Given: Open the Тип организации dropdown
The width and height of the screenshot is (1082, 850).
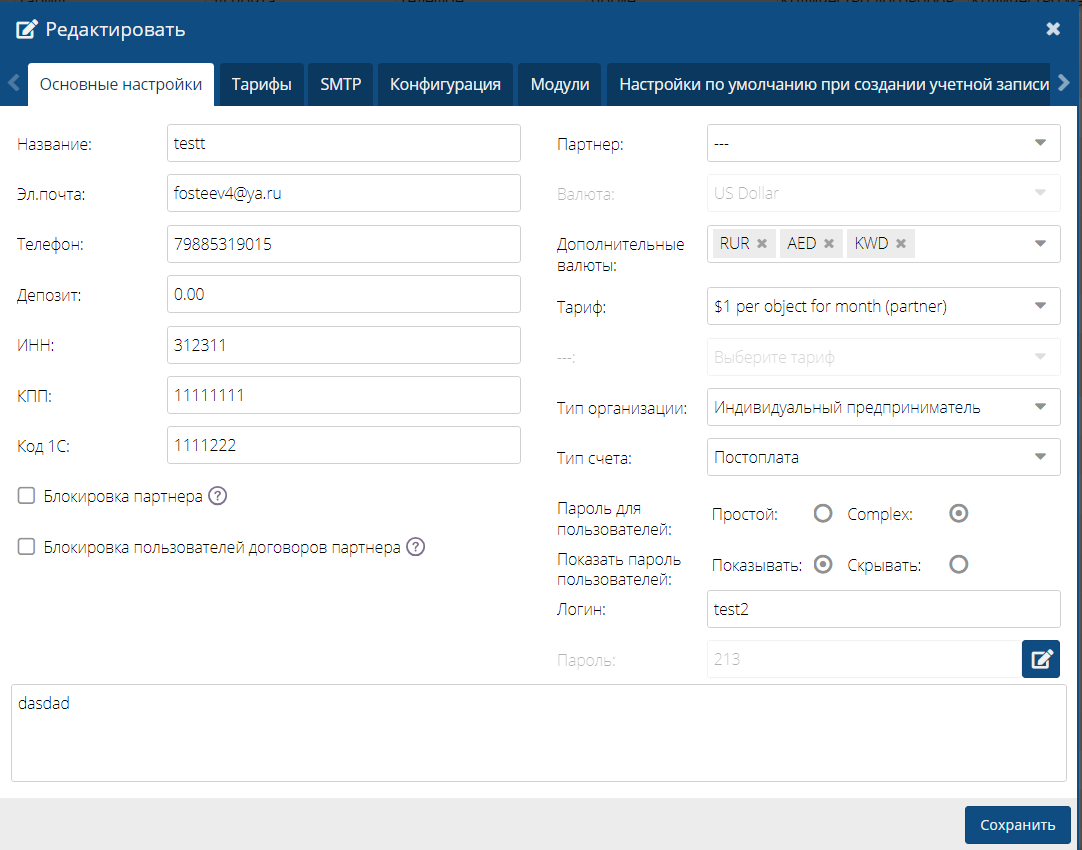Looking at the screenshot, I should (883, 408).
